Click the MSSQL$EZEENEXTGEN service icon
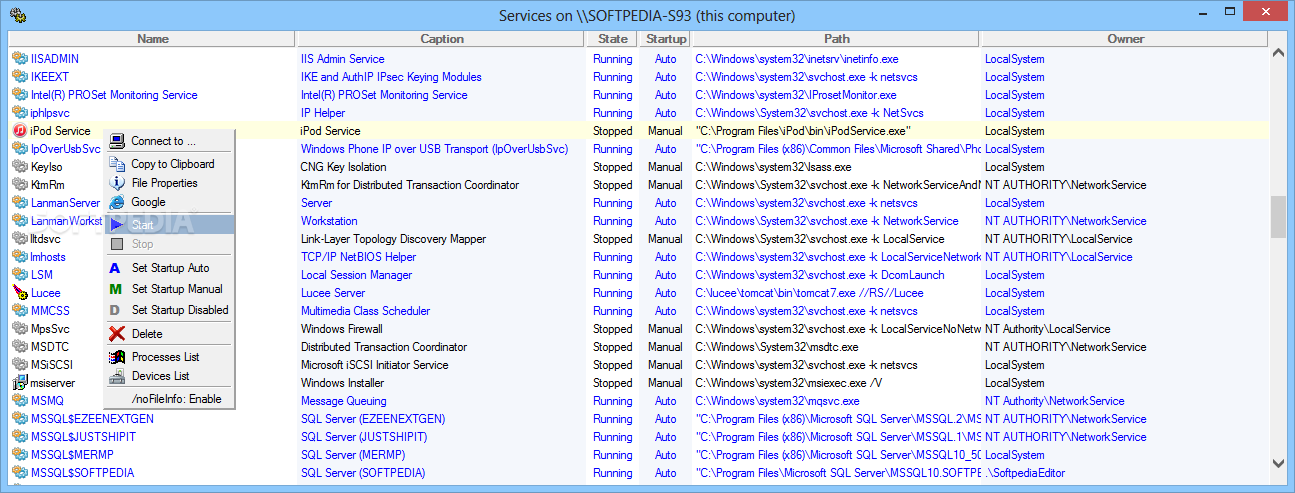The height and width of the screenshot is (493, 1295). pyautogui.click(x=19, y=419)
